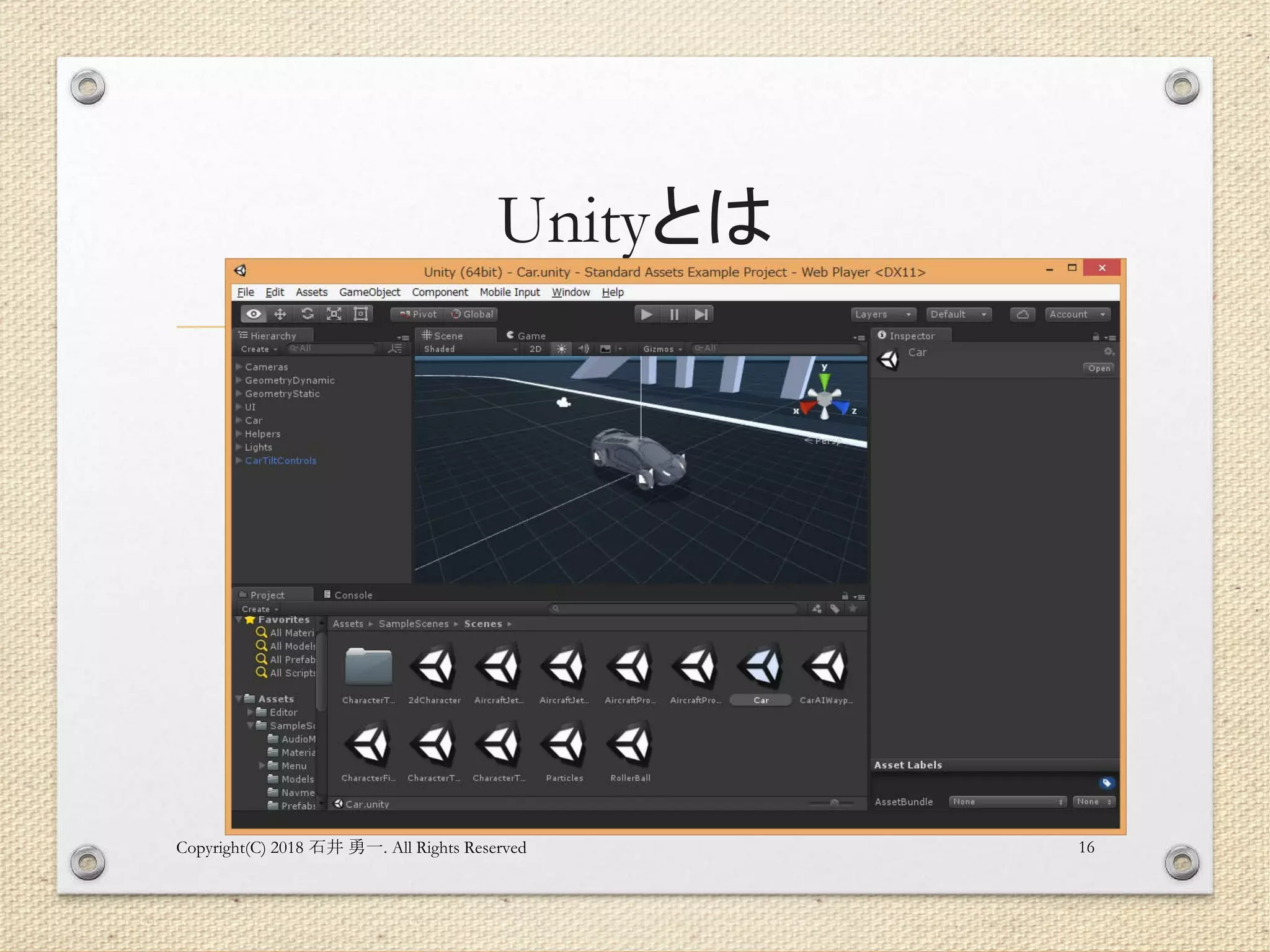Click the red X axis gizmo cone

point(807,407)
